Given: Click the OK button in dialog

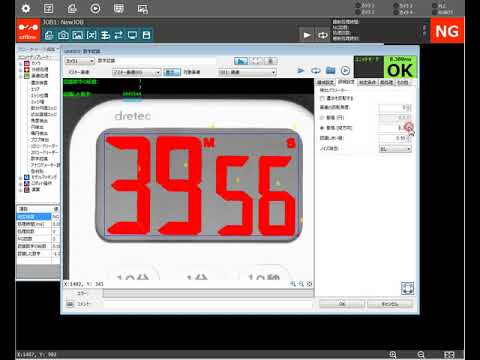Looking at the screenshot, I should [x=342, y=304].
